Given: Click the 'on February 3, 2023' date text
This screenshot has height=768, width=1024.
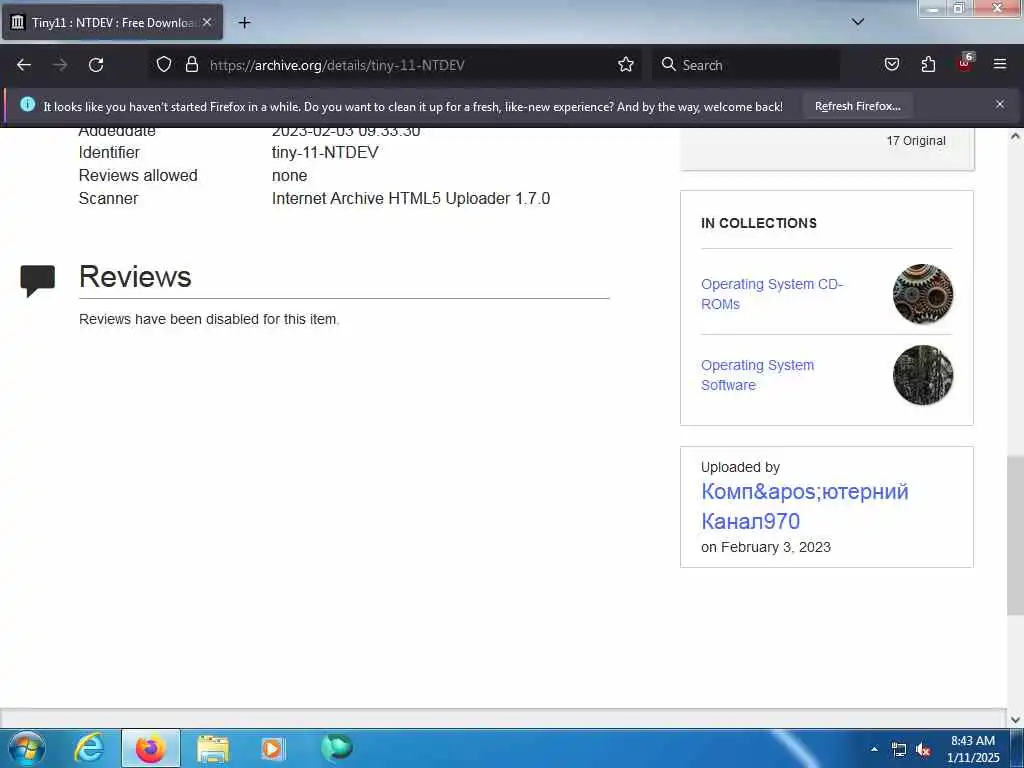Looking at the screenshot, I should click(x=766, y=547).
